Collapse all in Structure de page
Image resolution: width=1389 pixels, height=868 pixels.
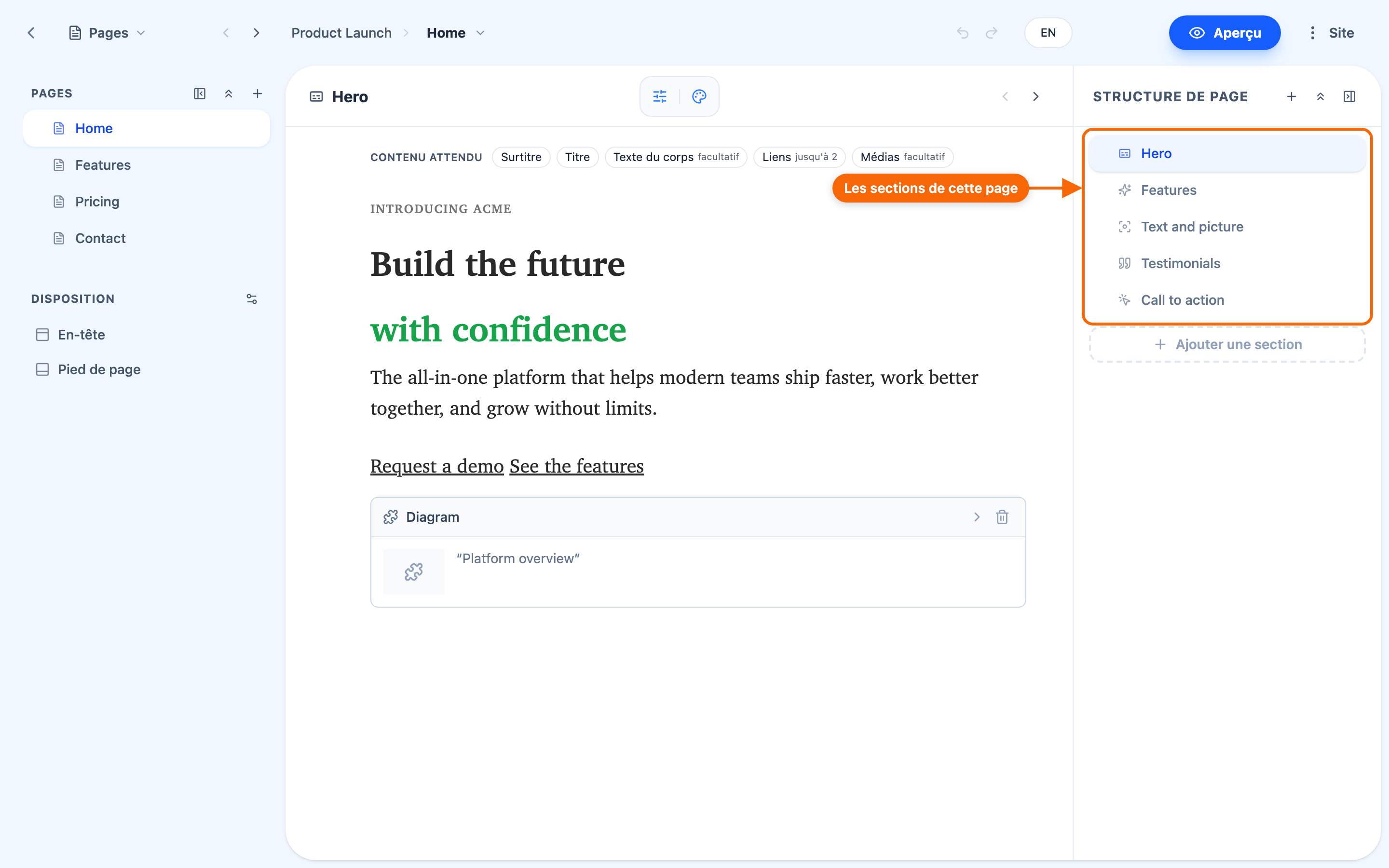tap(1320, 96)
